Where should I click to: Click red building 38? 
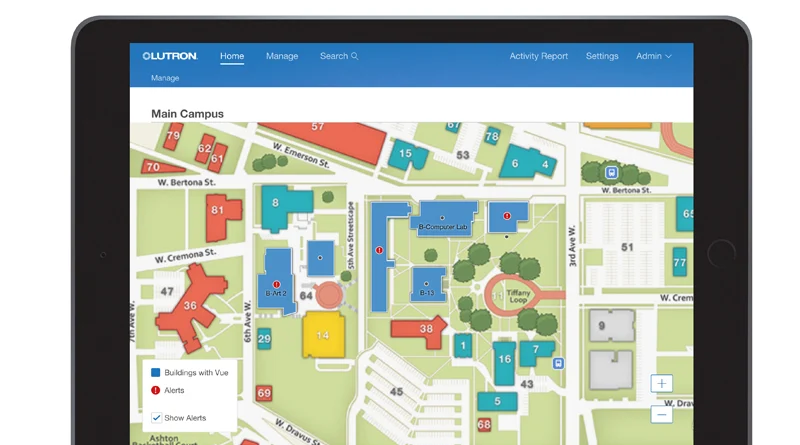click(421, 330)
